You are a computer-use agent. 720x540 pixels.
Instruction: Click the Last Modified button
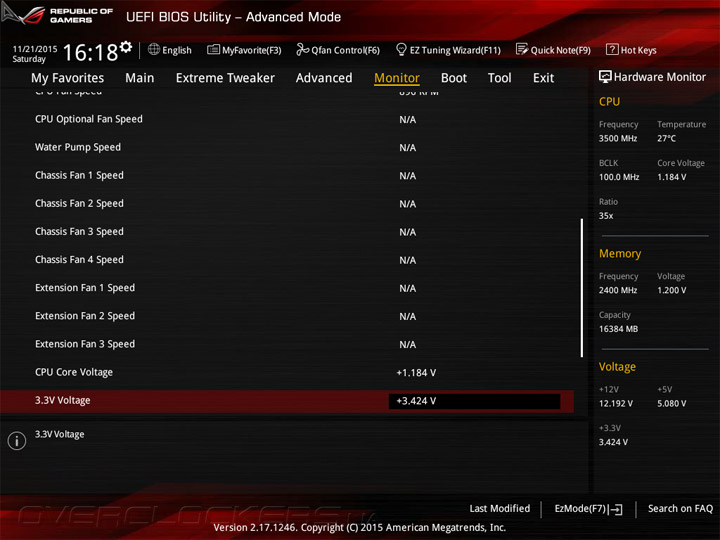500,508
